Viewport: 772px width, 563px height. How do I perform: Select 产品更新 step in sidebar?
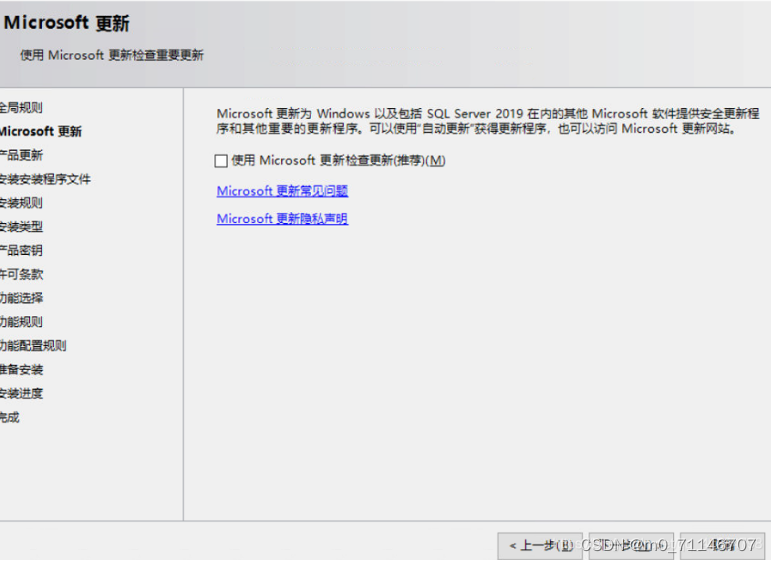(21, 155)
